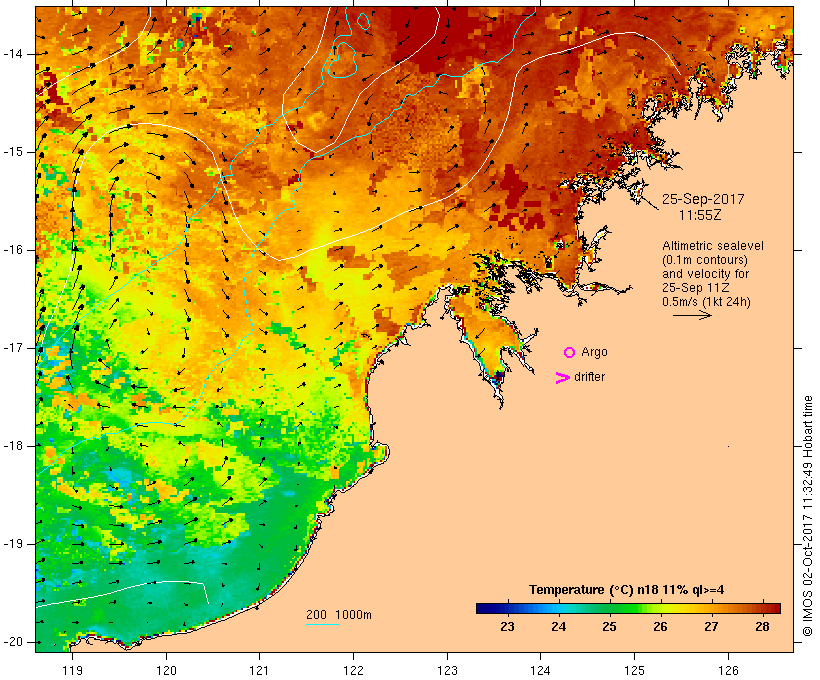The width and height of the screenshot is (820, 680).
Task: Click the color bar value '26'
Action: [x=660, y=626]
